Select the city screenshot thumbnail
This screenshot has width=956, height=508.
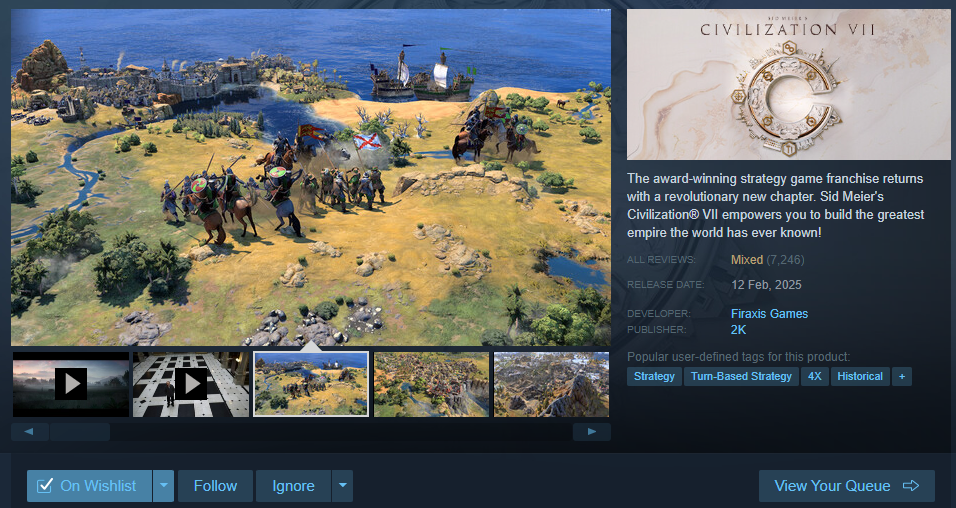[x=431, y=384]
